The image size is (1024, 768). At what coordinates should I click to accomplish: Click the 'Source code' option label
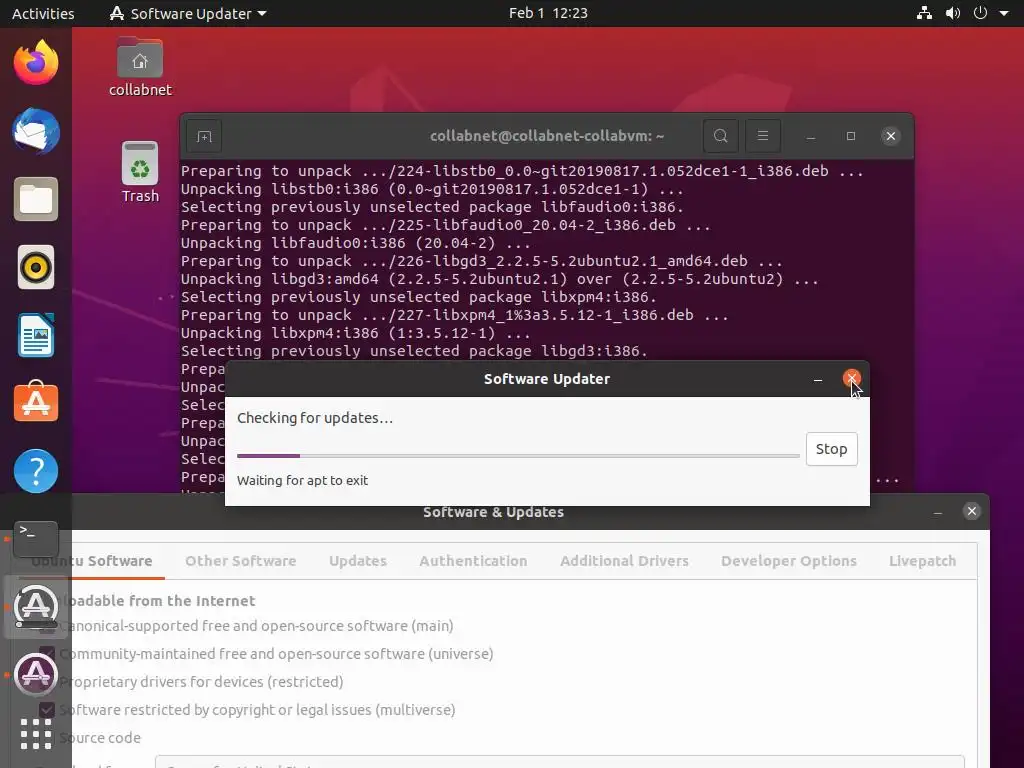100,738
